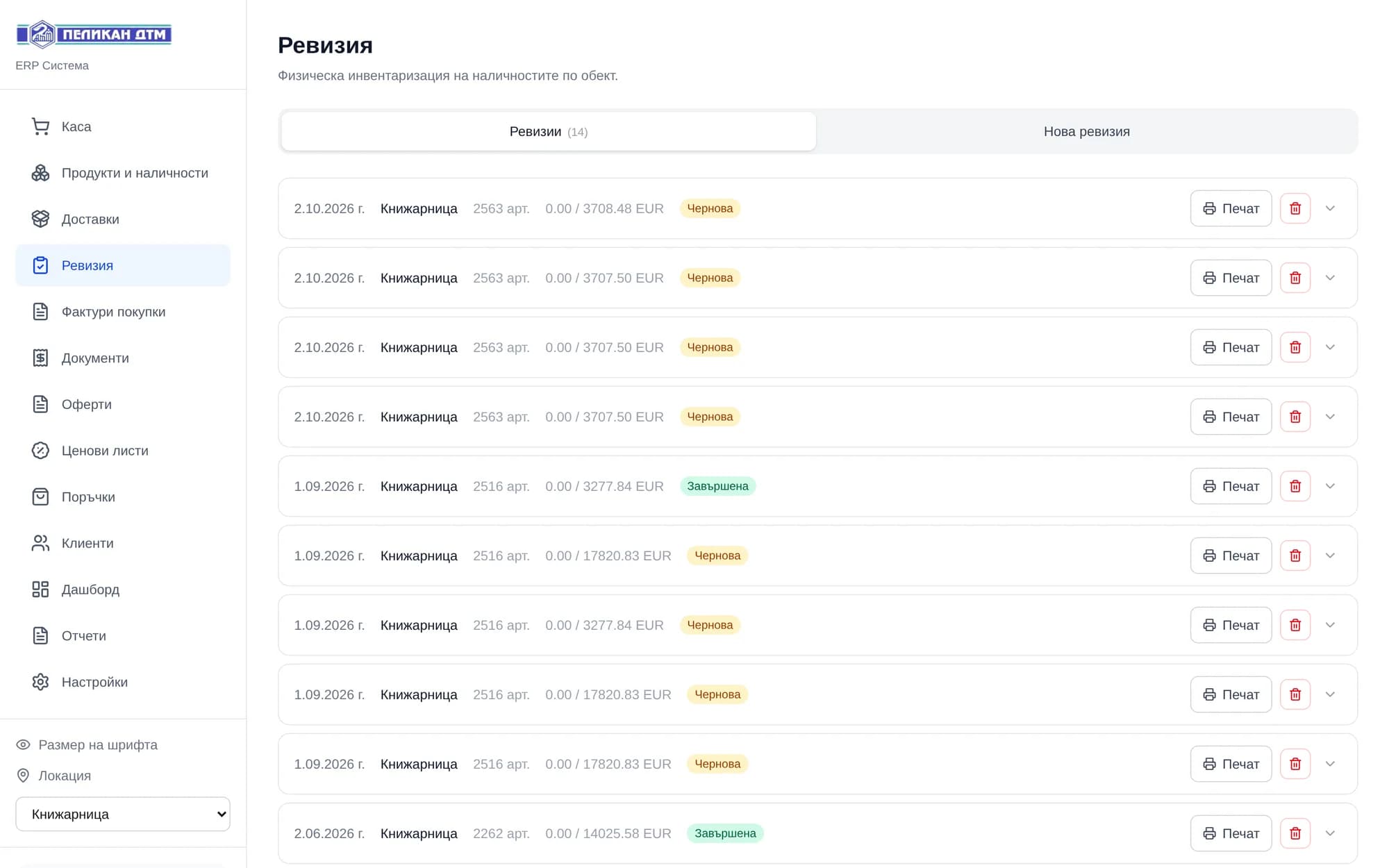Click the Настройки gear icon
Viewport: 1389px width, 868px height.
pos(40,682)
